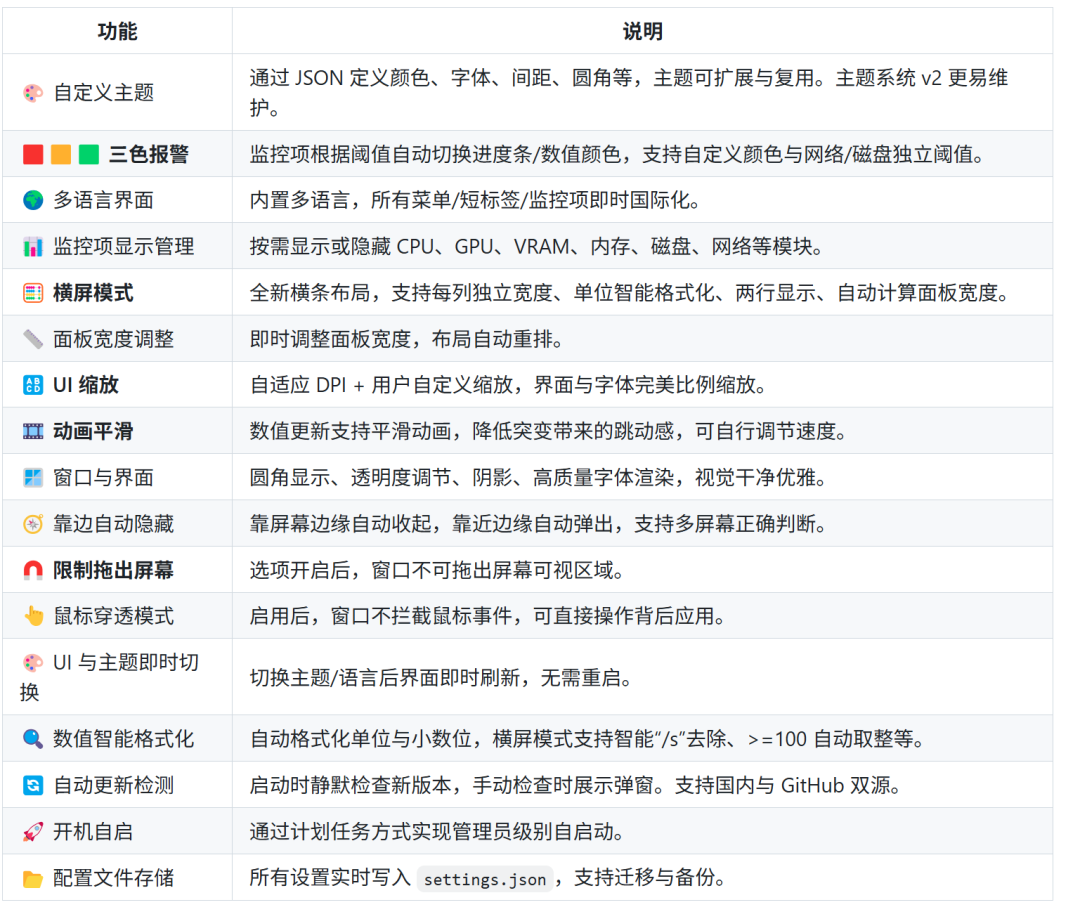Click the window icon beside 窗口与界面
This screenshot has height=907, width=1080.
tap(33, 478)
